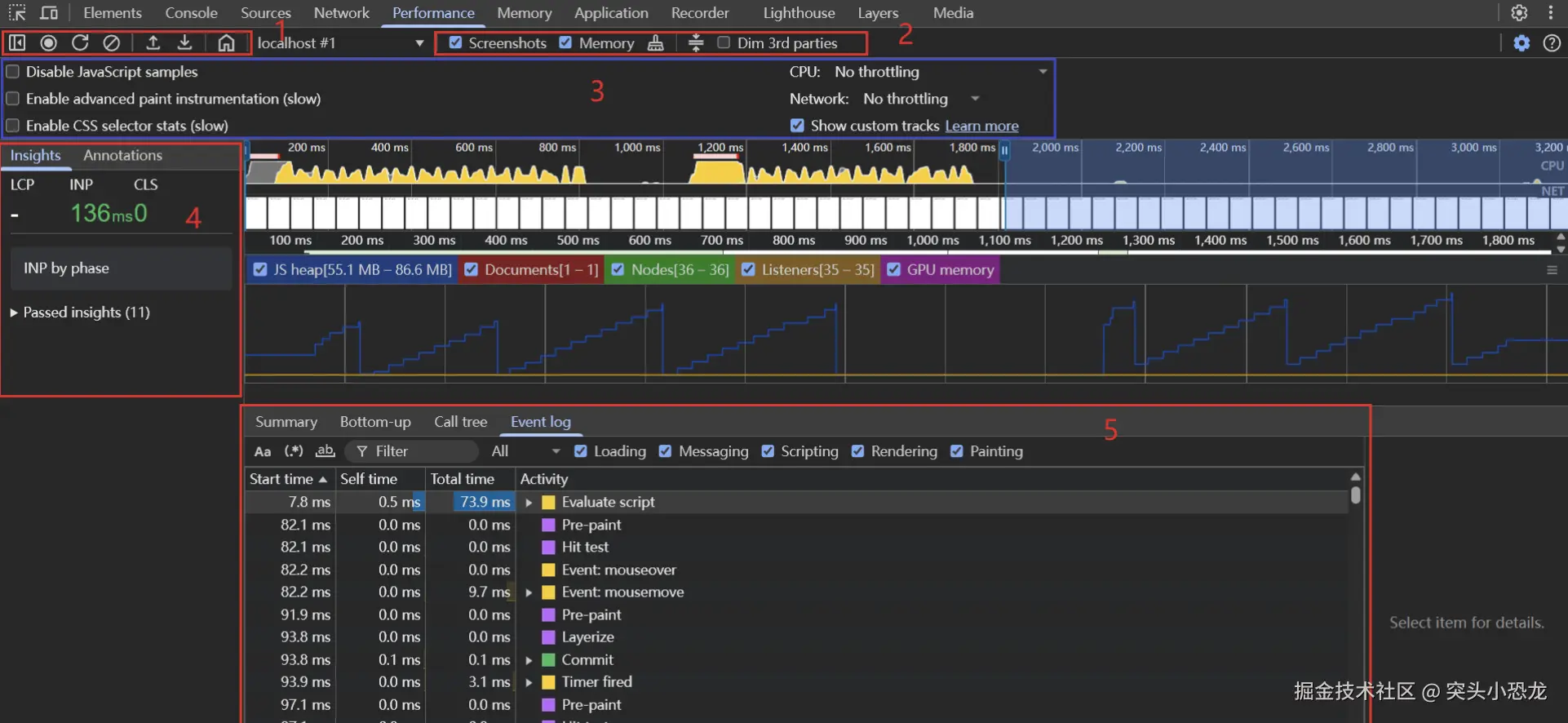Image resolution: width=1568 pixels, height=723 pixels.
Task: Click the collect garbage broom icon
Action: click(655, 43)
